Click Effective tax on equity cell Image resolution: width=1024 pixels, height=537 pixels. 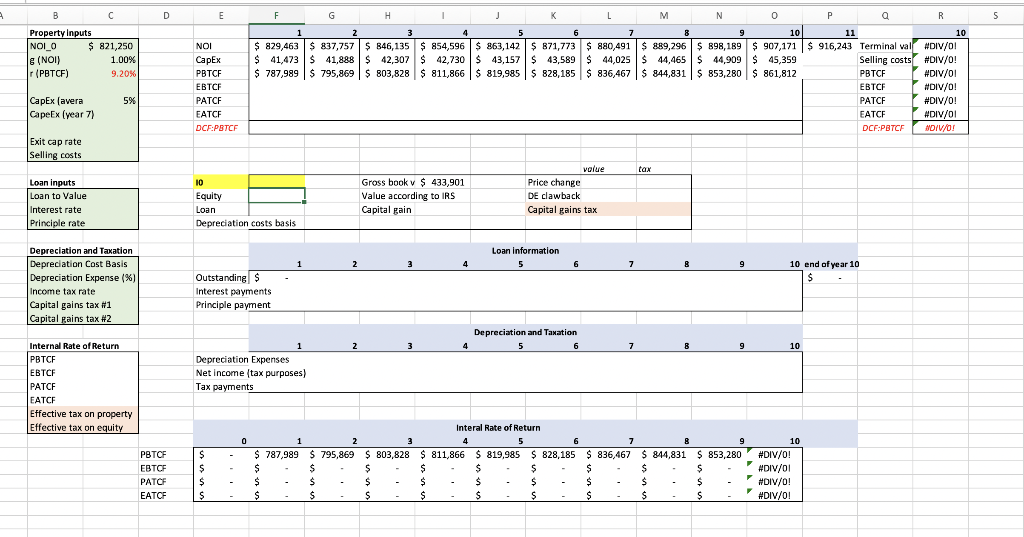click(83, 427)
